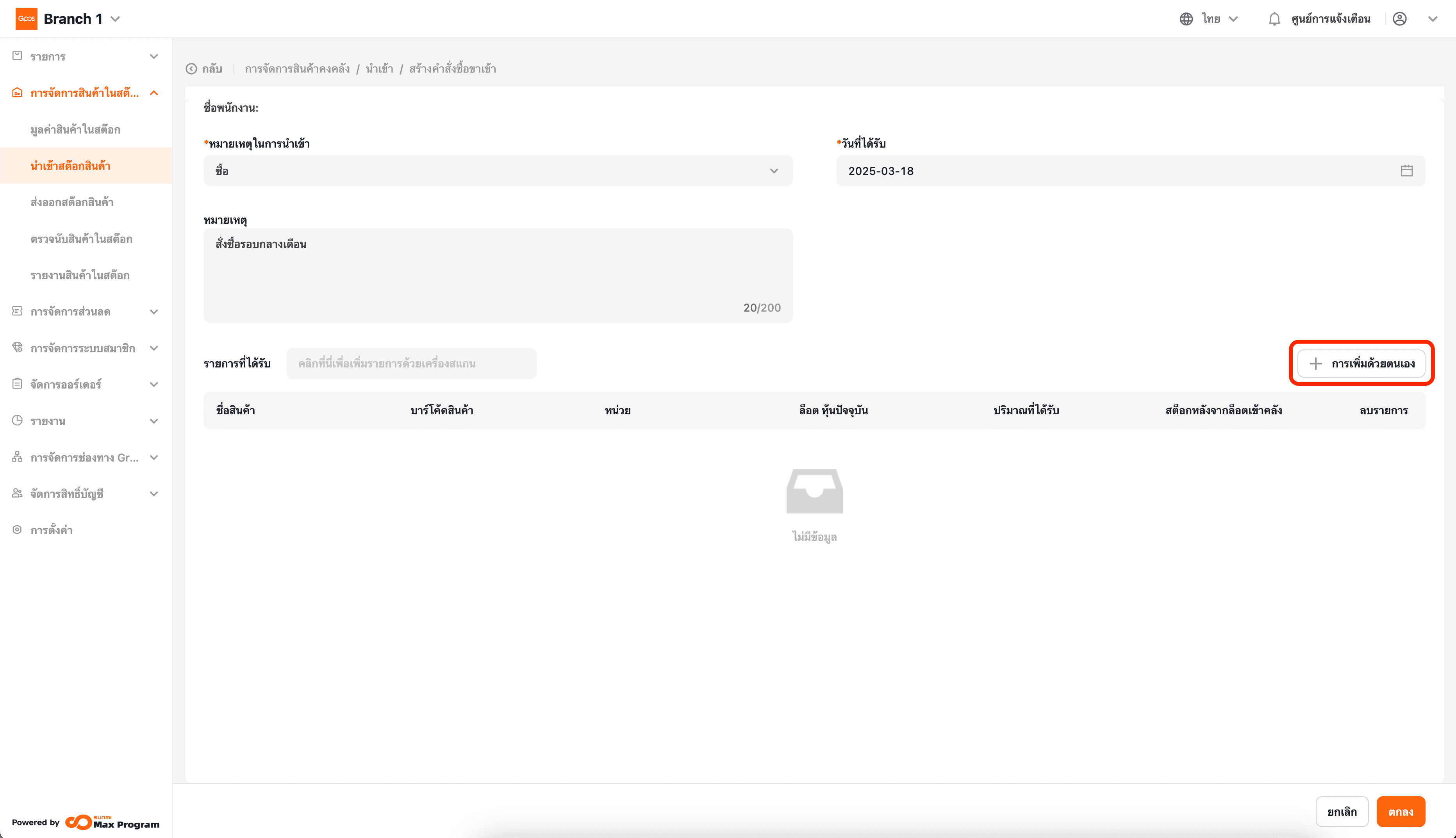Open the Branch 1 selector dropdown
1456x838 pixels.
tap(115, 19)
